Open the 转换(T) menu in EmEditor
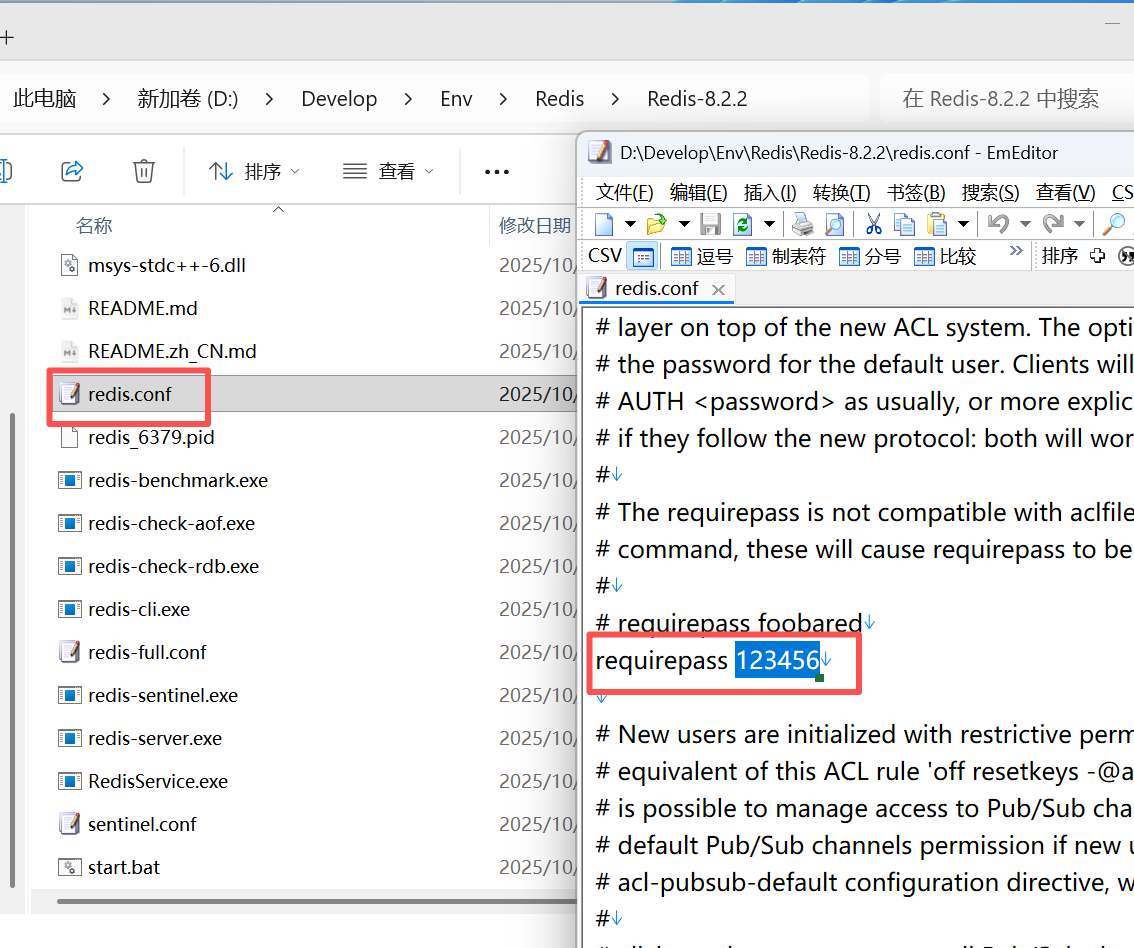1134x948 pixels. tap(842, 192)
